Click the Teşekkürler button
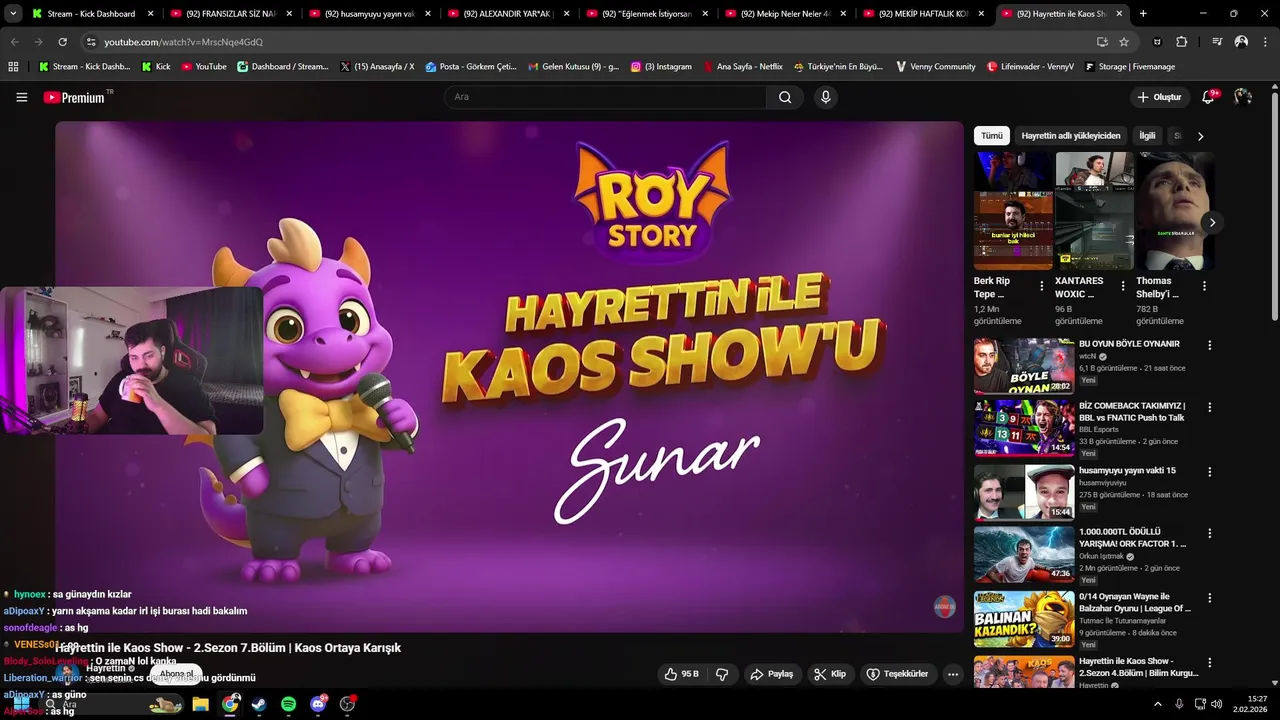The image size is (1280, 720). pyautogui.click(x=898, y=674)
